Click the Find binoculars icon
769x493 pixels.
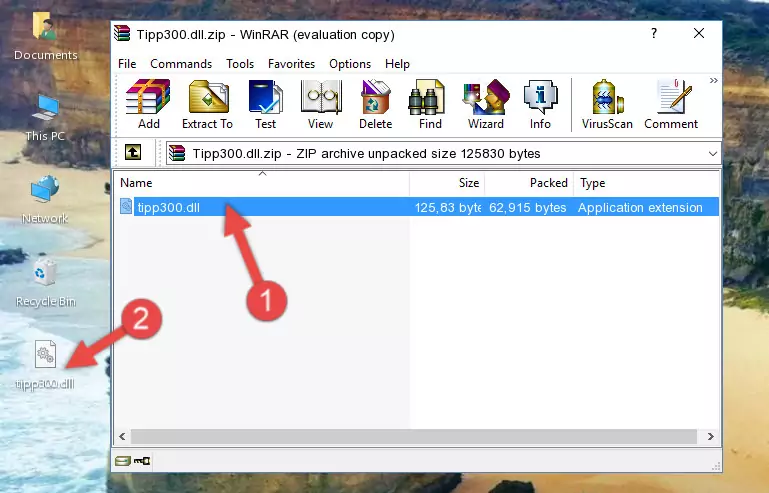(x=430, y=104)
